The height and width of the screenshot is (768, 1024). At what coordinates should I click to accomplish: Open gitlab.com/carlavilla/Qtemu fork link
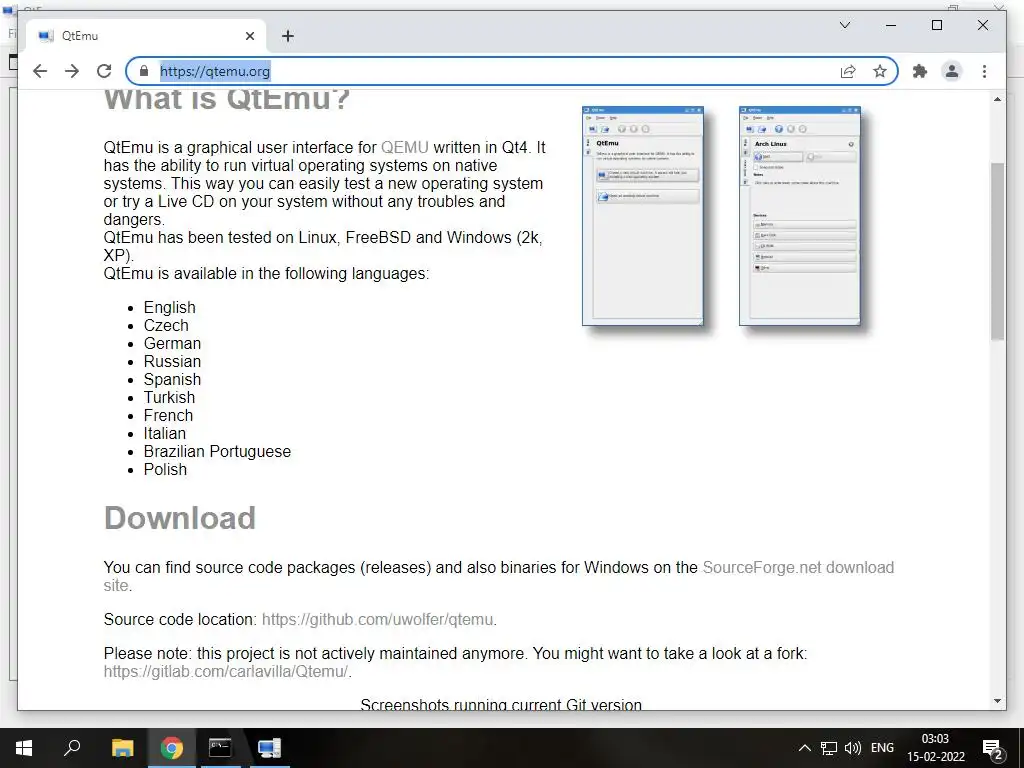pos(226,671)
